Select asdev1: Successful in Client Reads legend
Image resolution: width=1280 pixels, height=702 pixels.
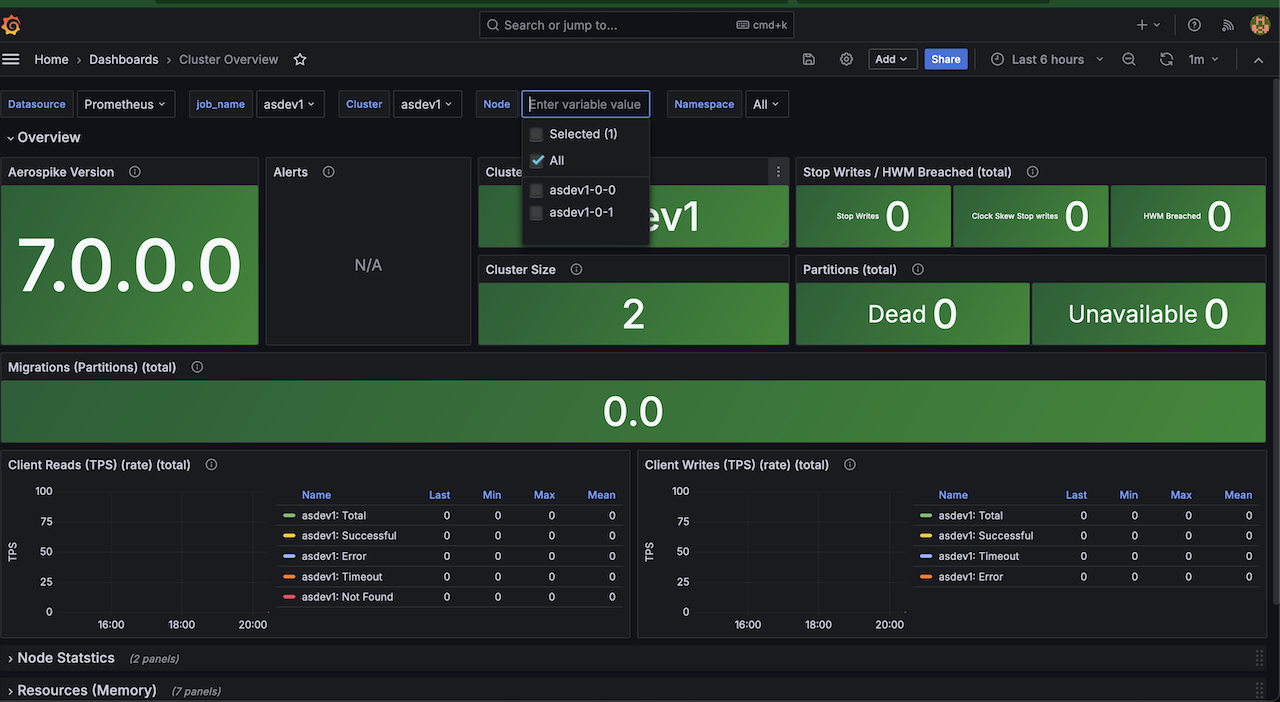tap(349, 536)
